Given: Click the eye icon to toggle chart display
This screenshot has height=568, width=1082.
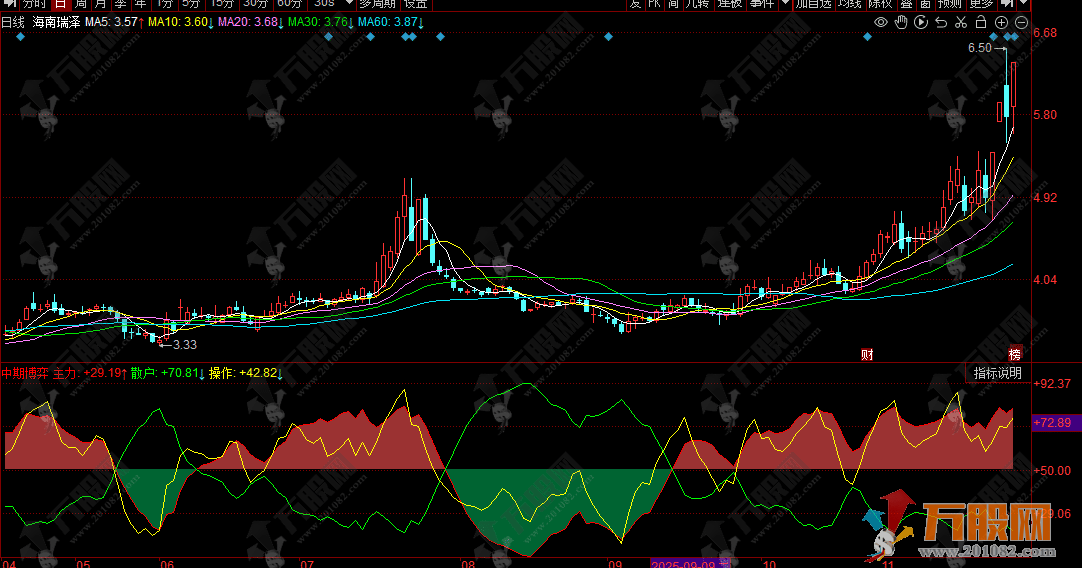Looking at the screenshot, I should coord(881,22).
